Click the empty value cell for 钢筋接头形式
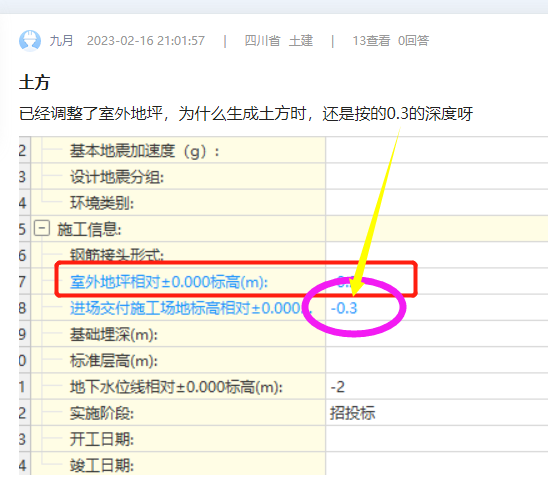 (x=437, y=255)
